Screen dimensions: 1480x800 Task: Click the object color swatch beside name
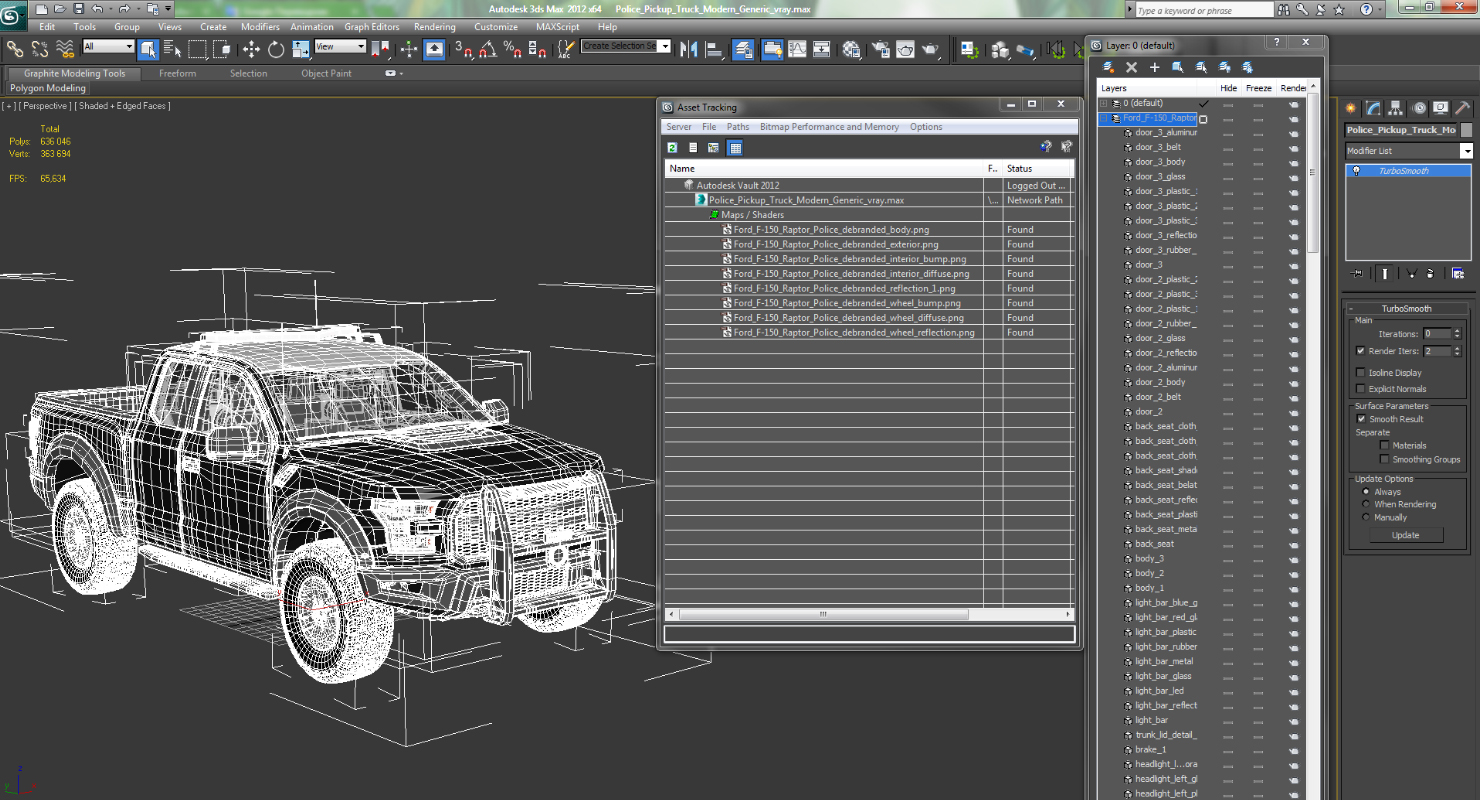(1467, 130)
